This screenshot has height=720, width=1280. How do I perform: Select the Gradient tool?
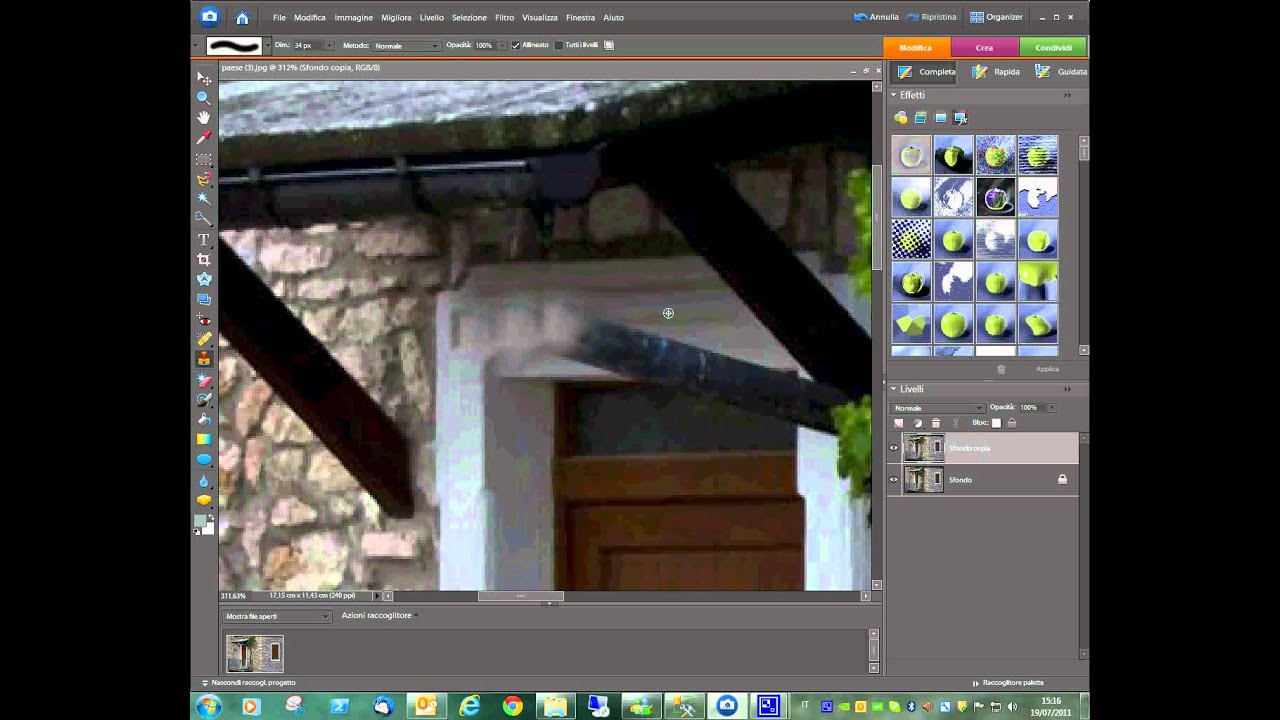(204, 440)
